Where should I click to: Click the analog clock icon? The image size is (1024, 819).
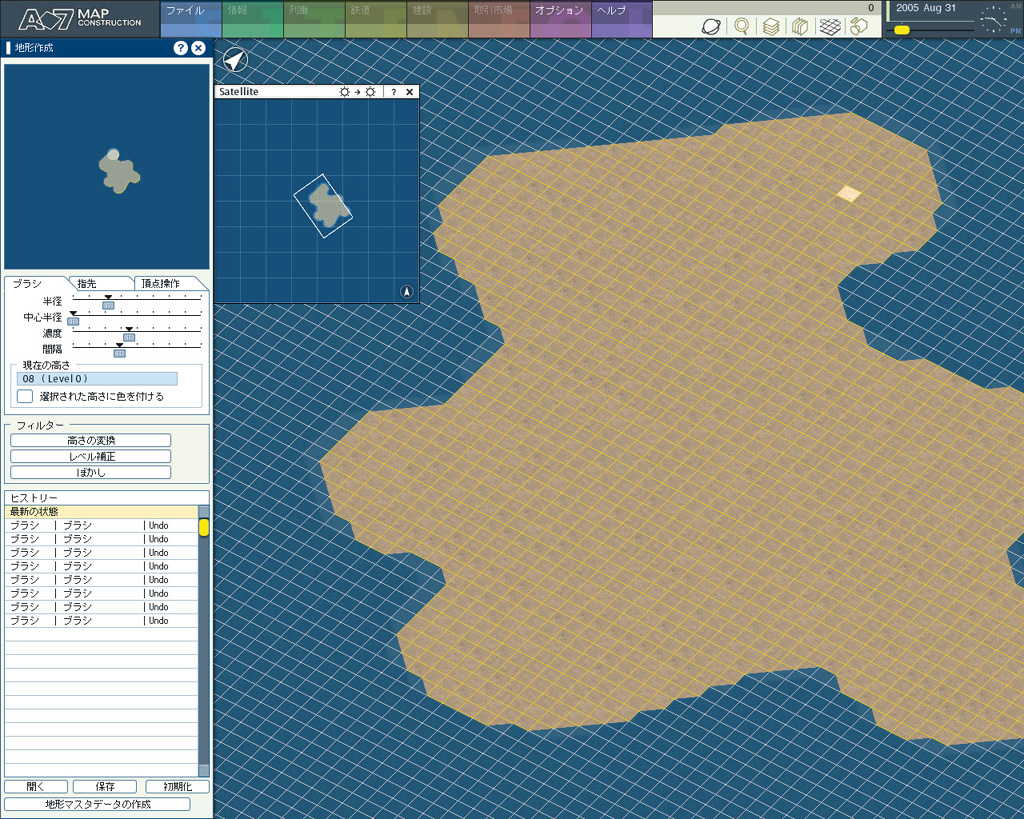click(x=992, y=19)
